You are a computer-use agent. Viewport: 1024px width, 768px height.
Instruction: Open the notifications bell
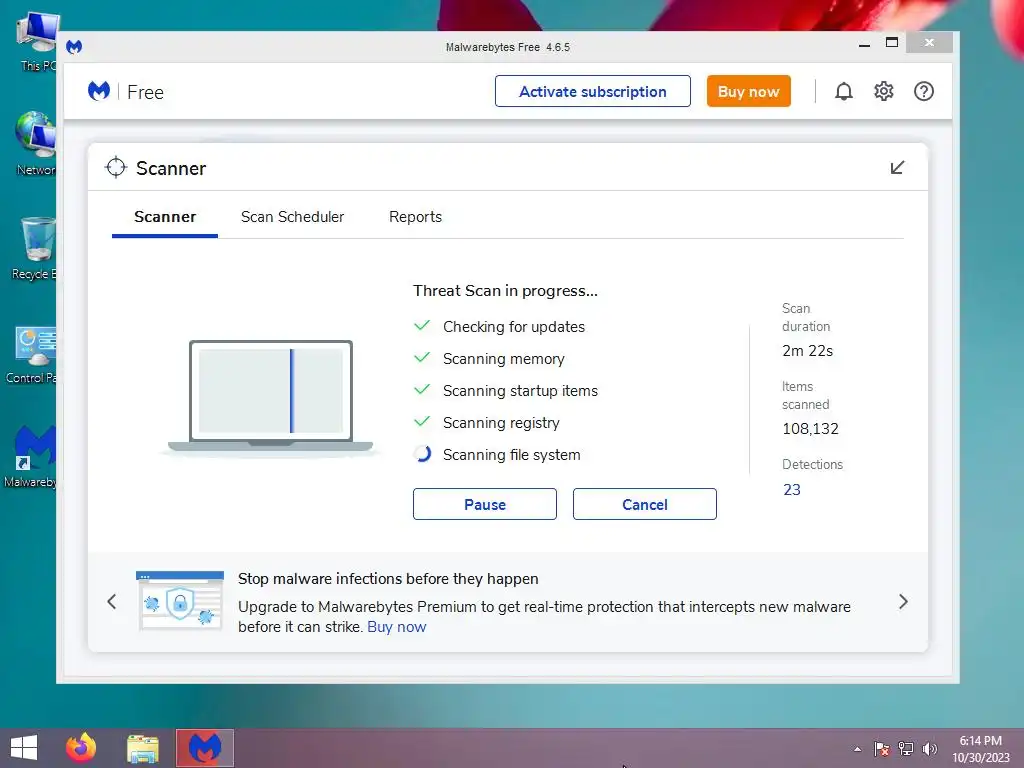[x=844, y=91]
